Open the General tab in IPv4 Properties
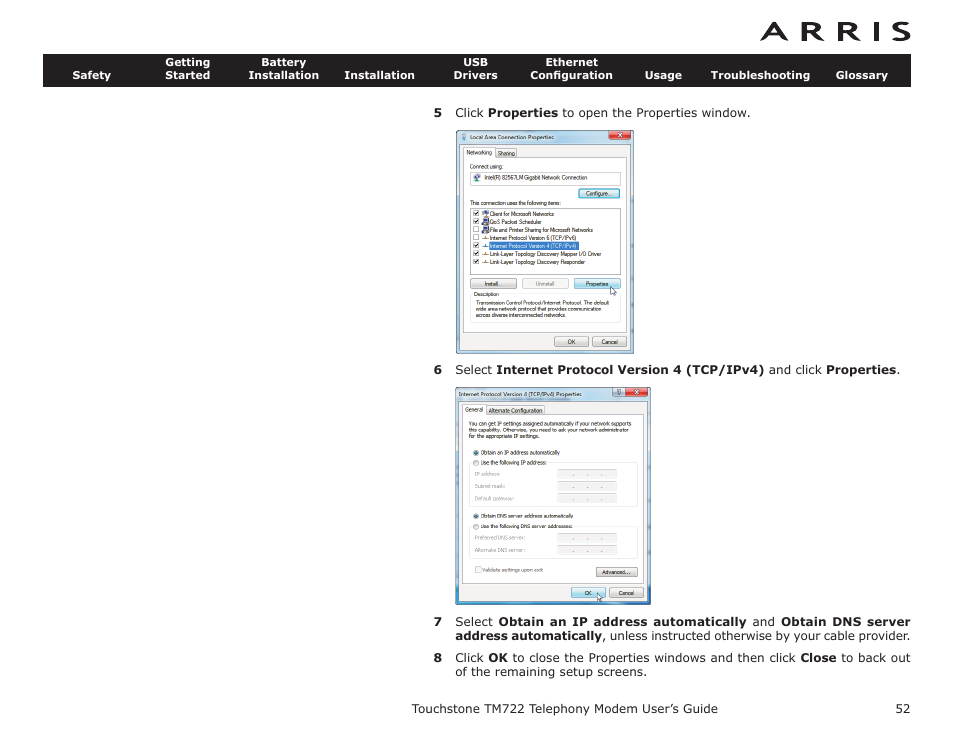 474,409
